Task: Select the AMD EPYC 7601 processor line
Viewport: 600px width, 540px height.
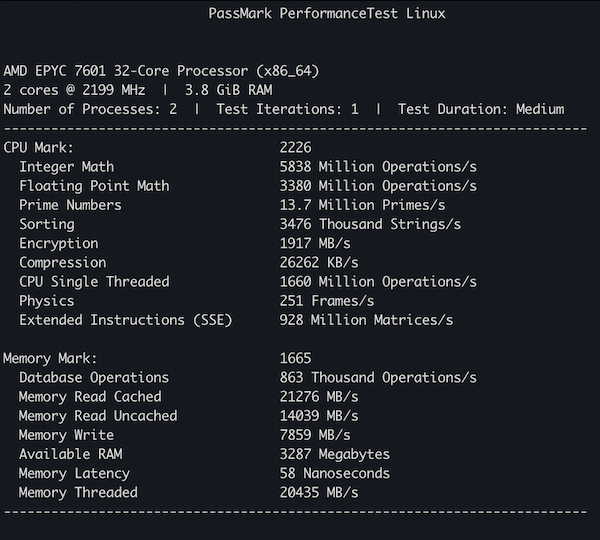Action: (161, 71)
